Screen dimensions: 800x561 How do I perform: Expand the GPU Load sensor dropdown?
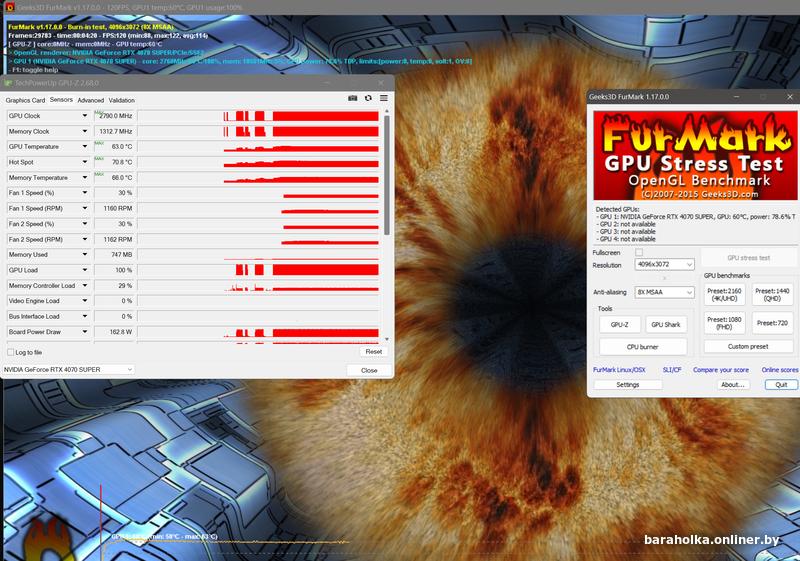(x=85, y=270)
